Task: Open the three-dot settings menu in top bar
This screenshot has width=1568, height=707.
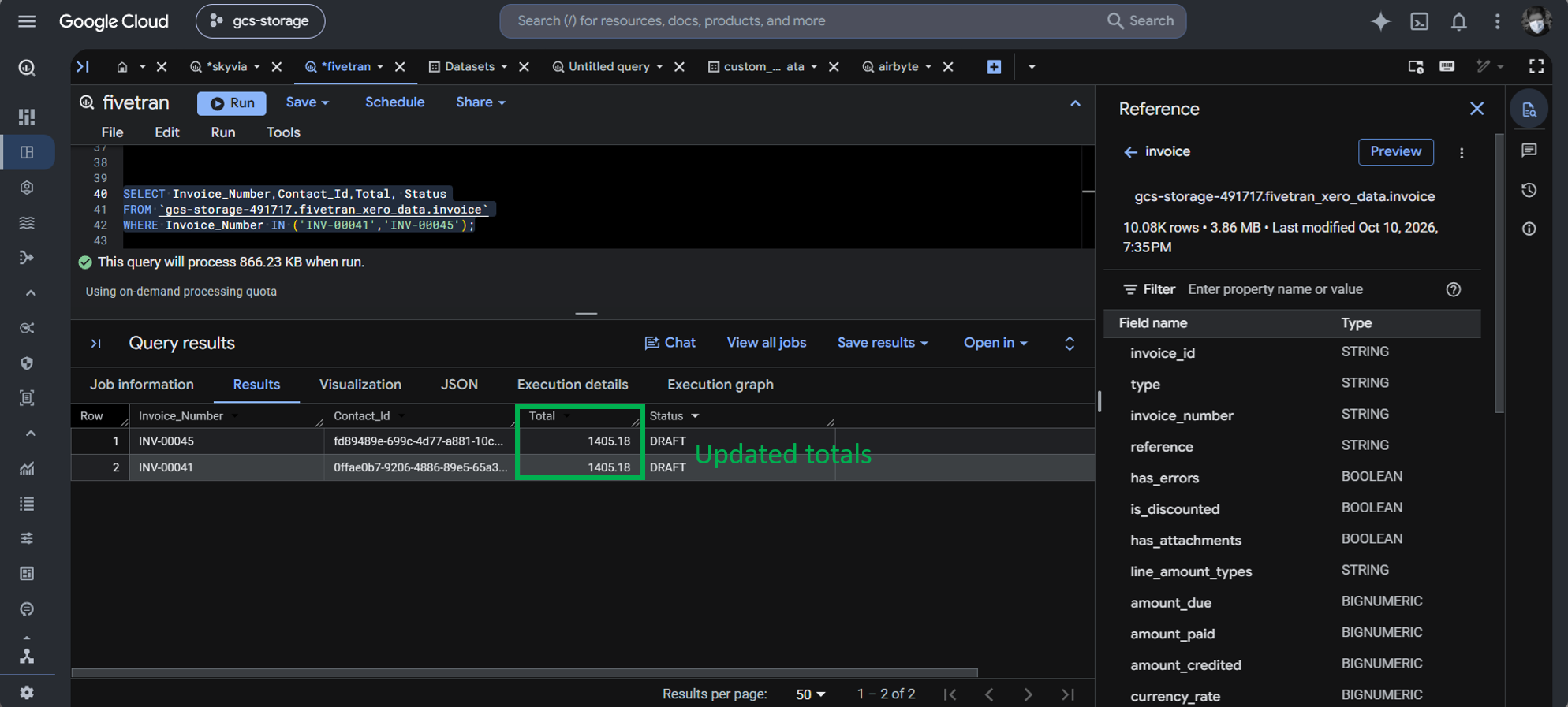Action: [x=1497, y=21]
